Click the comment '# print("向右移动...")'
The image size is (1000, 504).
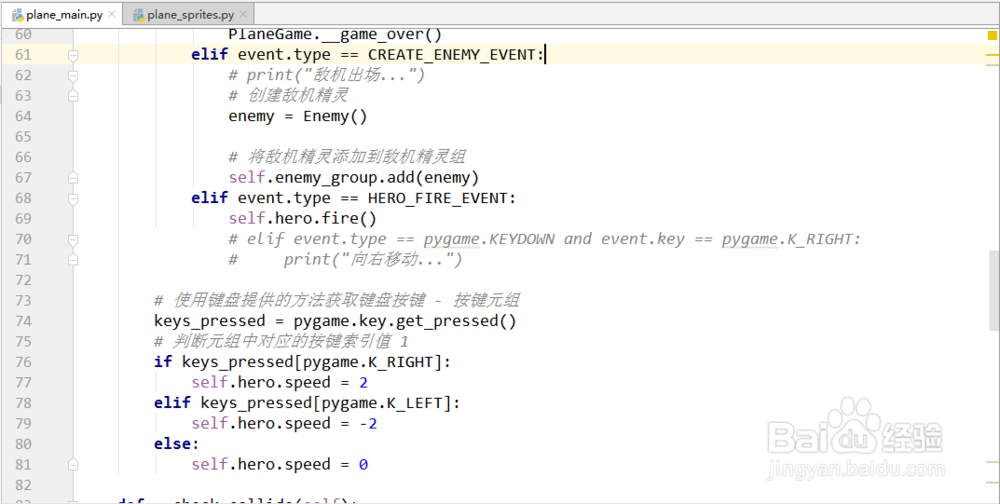coord(345,260)
